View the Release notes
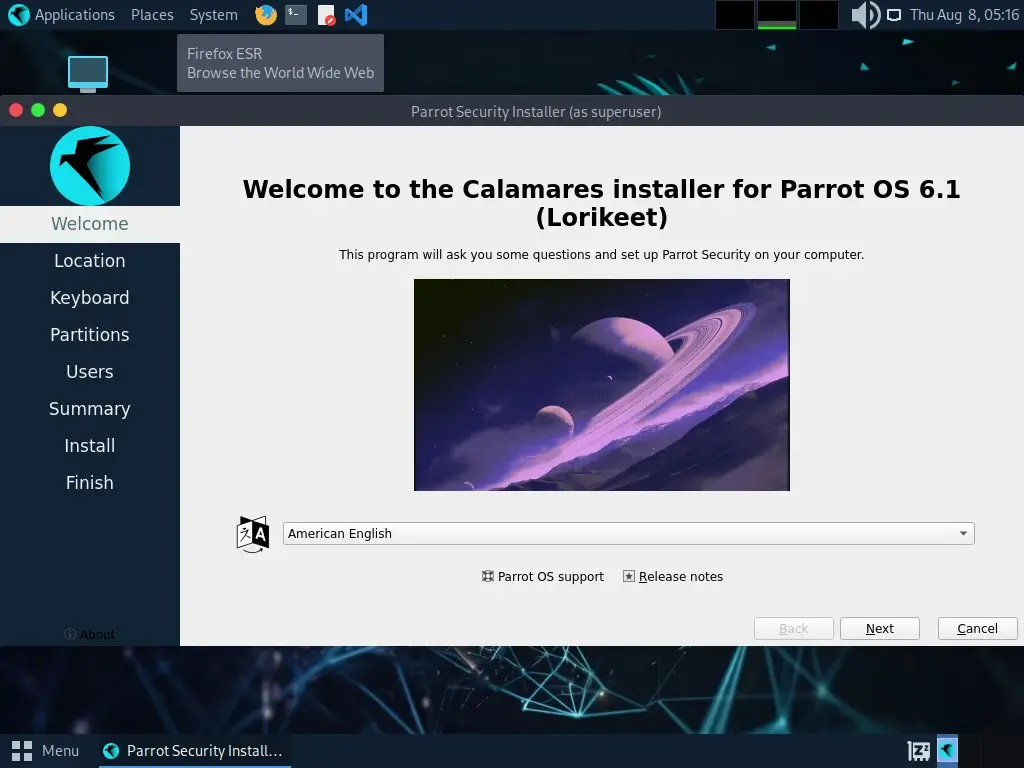The width and height of the screenshot is (1024, 768). tap(673, 577)
